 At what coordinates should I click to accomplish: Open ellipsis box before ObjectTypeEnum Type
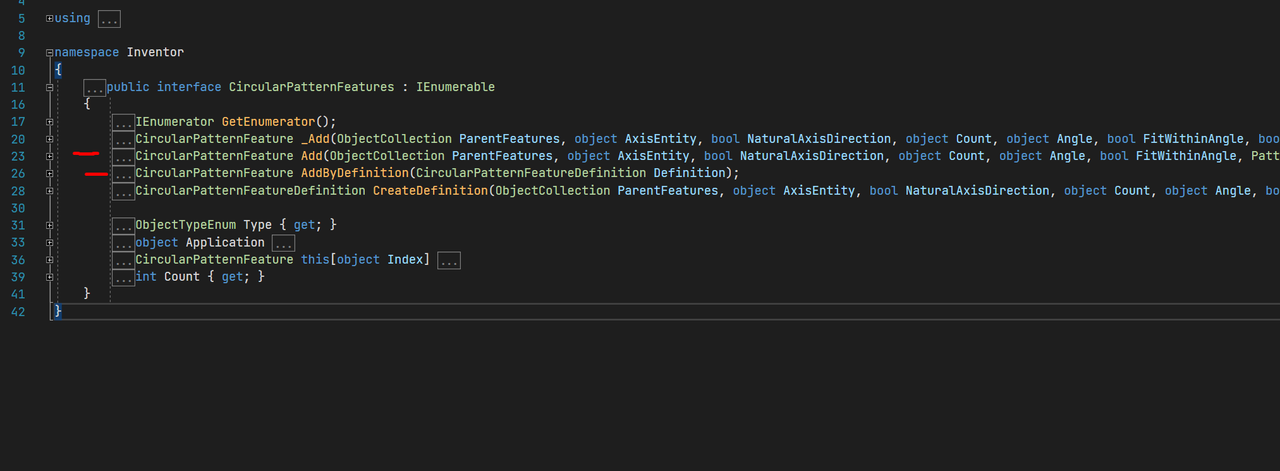(x=123, y=225)
